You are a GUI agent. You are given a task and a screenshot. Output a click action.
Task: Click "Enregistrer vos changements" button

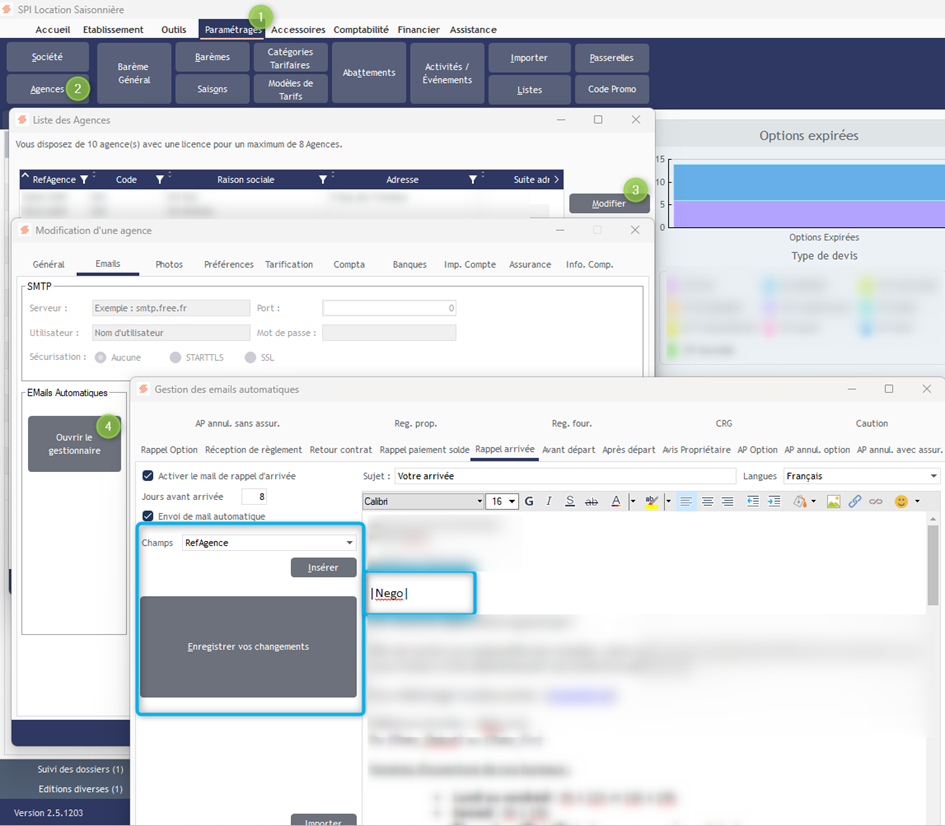(248, 647)
